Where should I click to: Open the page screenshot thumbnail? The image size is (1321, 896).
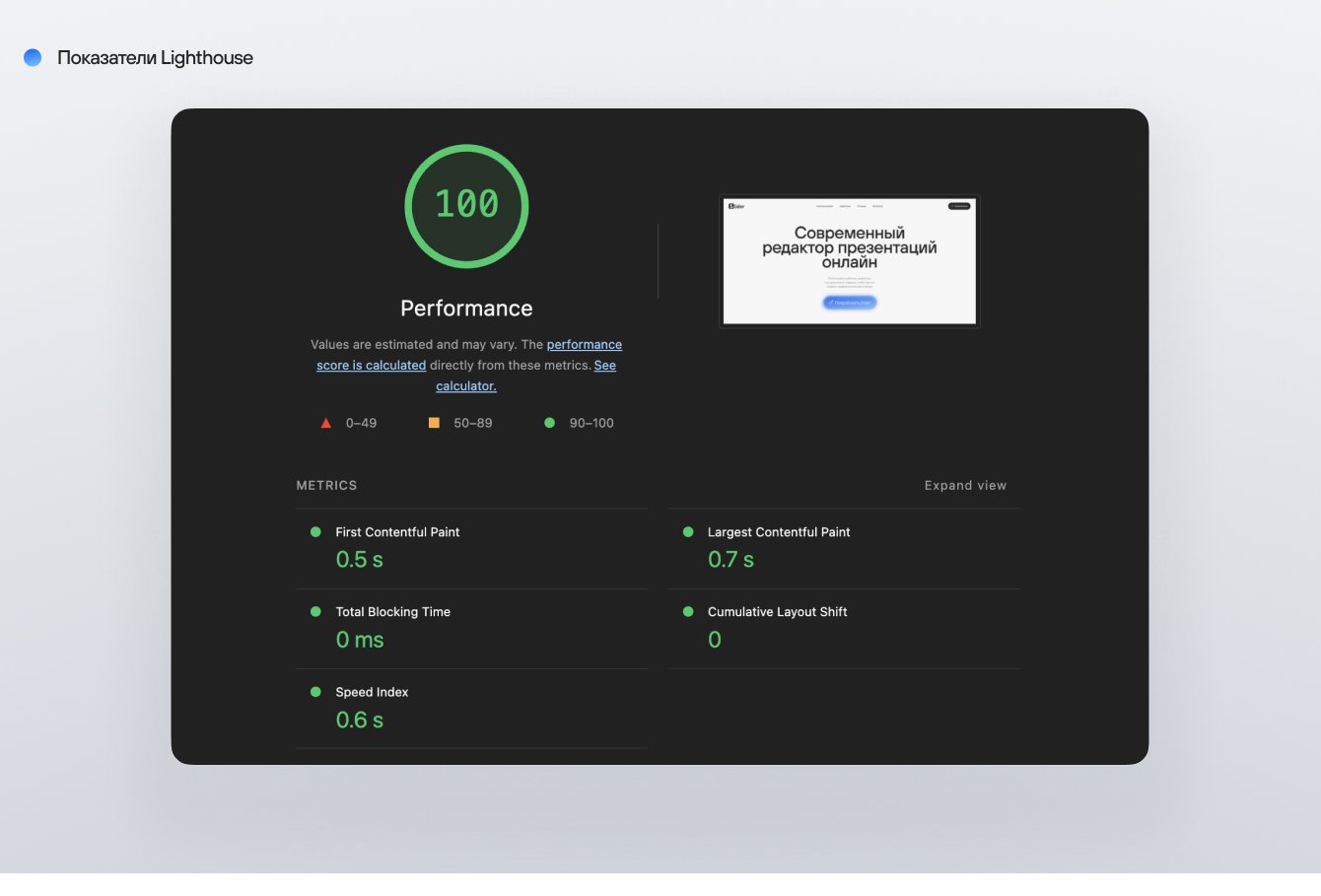click(x=850, y=261)
